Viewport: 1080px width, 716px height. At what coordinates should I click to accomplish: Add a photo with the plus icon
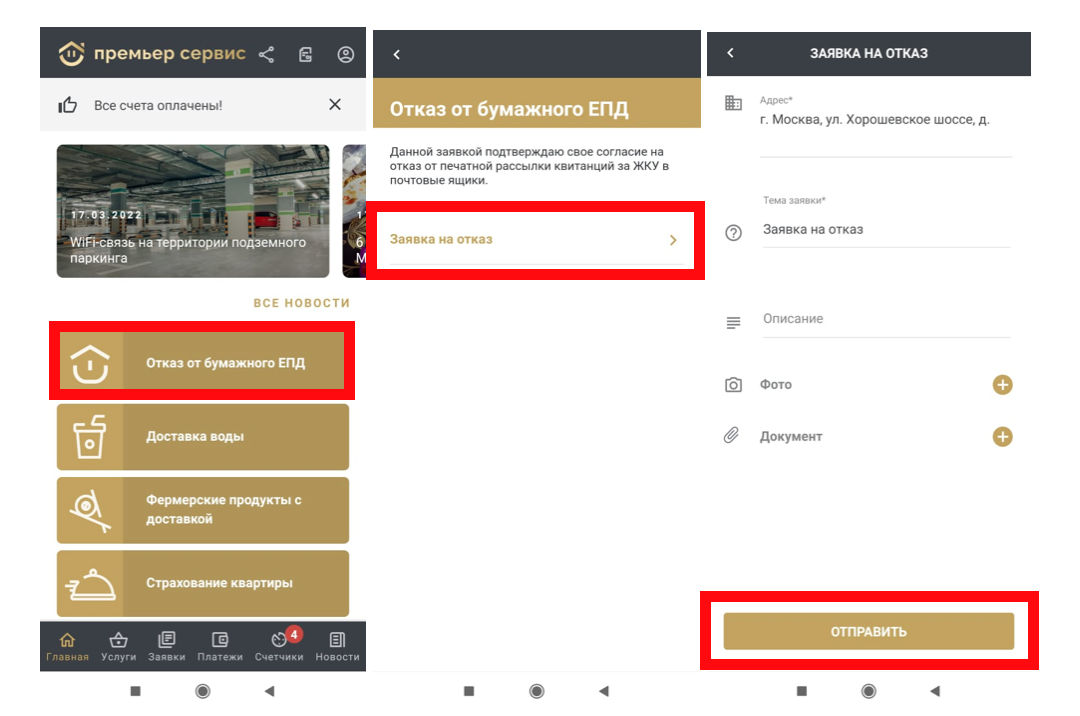click(x=1002, y=385)
